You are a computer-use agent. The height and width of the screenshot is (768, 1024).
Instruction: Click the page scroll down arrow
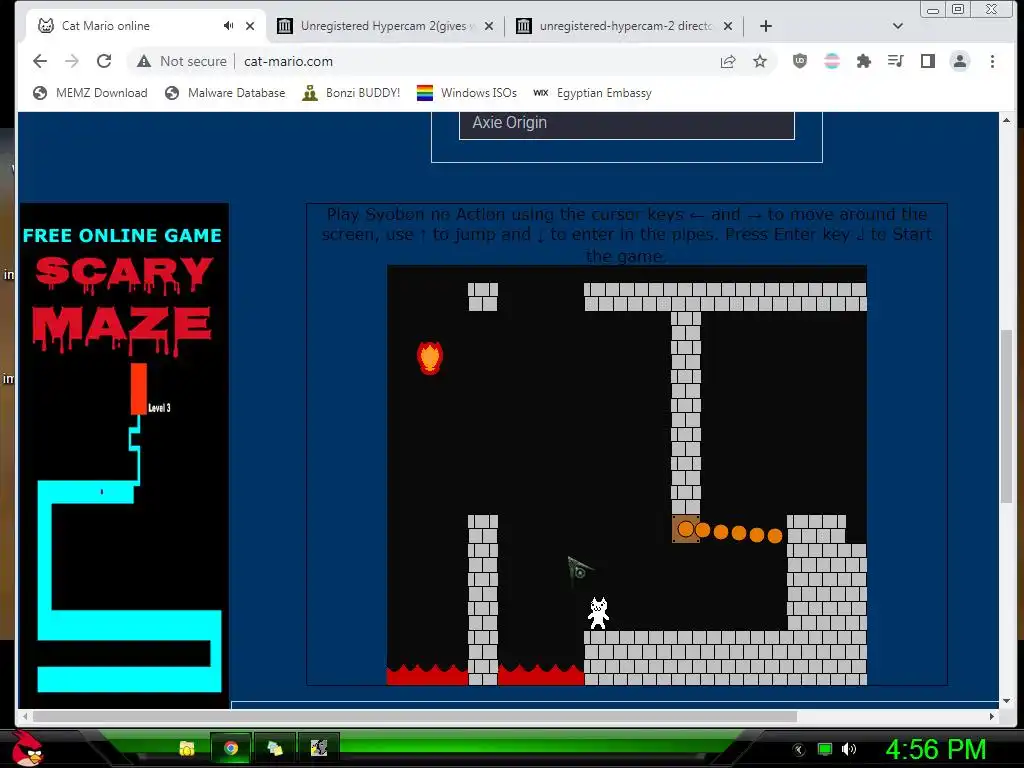(x=1006, y=701)
